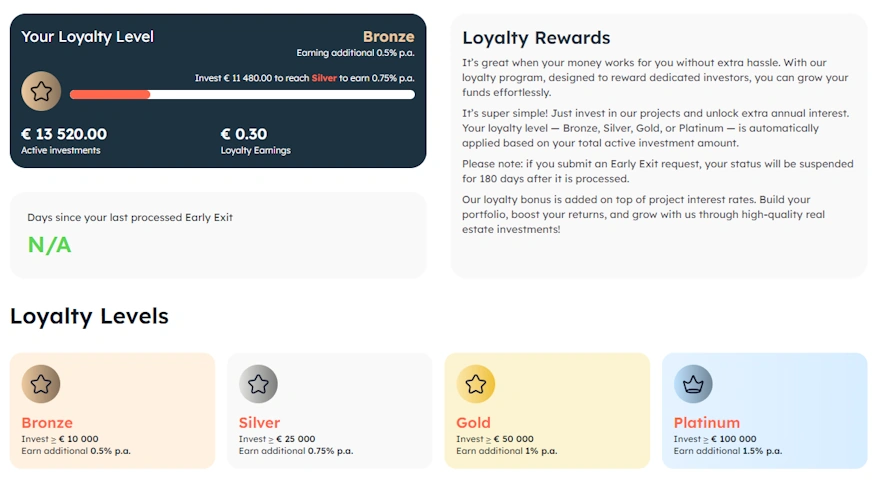Click the Silver level star icon
Image resolution: width=875 pixels, height=480 pixels.
tap(258, 384)
